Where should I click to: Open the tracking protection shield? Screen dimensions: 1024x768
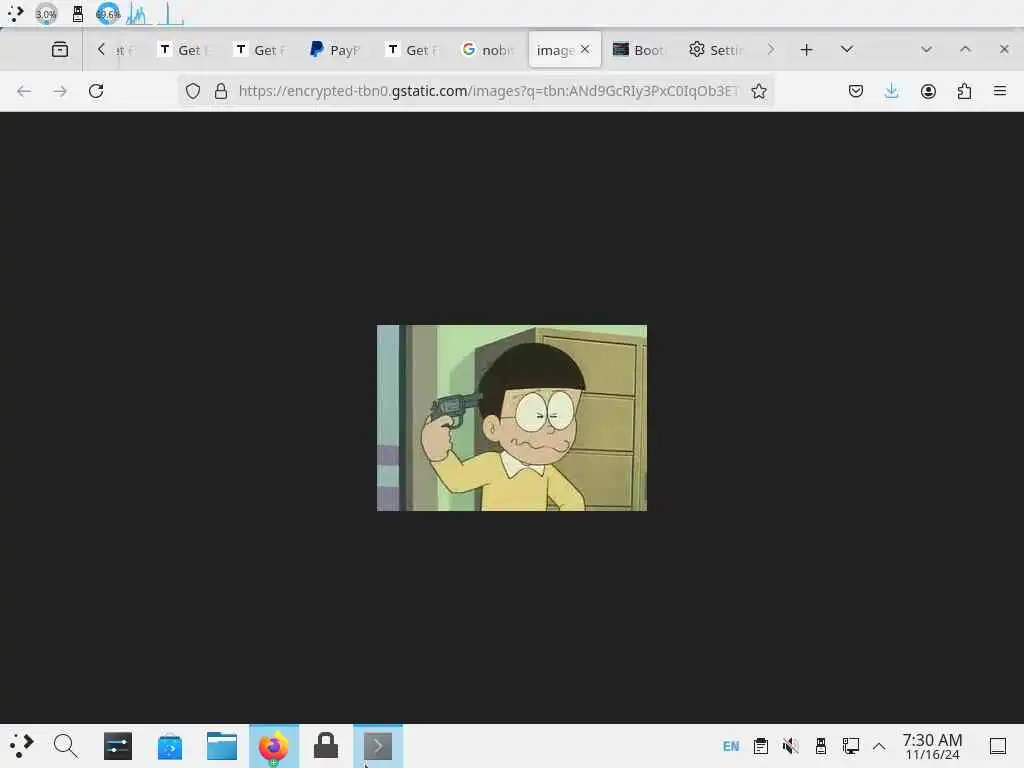pos(193,91)
